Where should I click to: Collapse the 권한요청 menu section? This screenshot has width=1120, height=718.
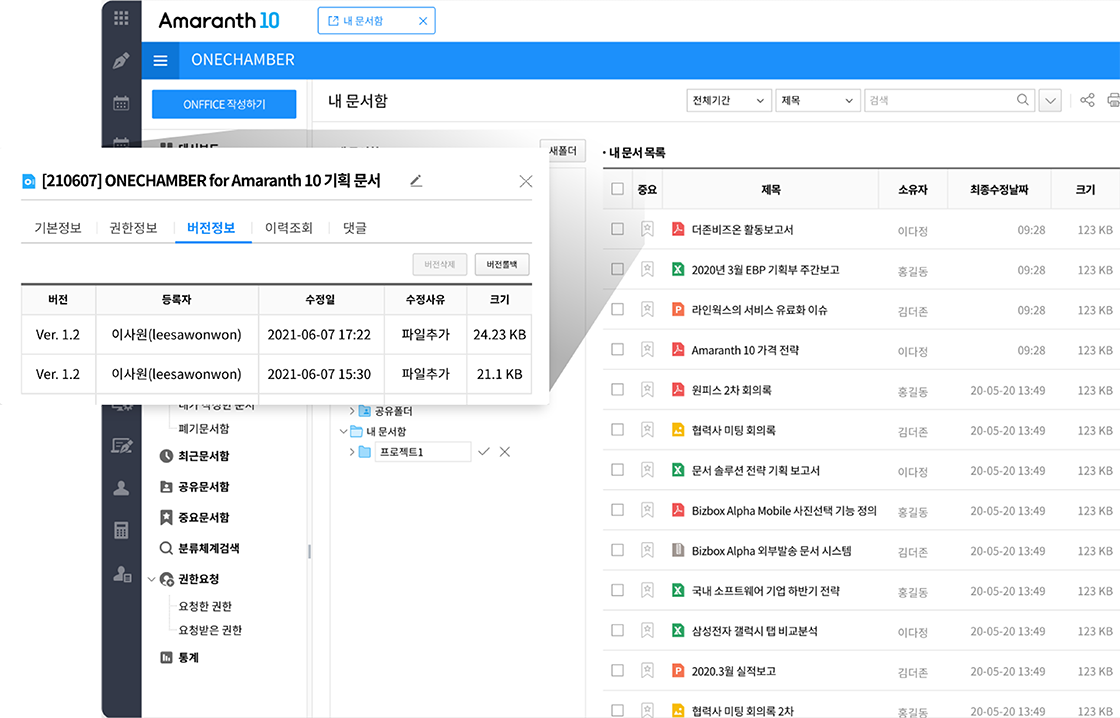(151, 579)
